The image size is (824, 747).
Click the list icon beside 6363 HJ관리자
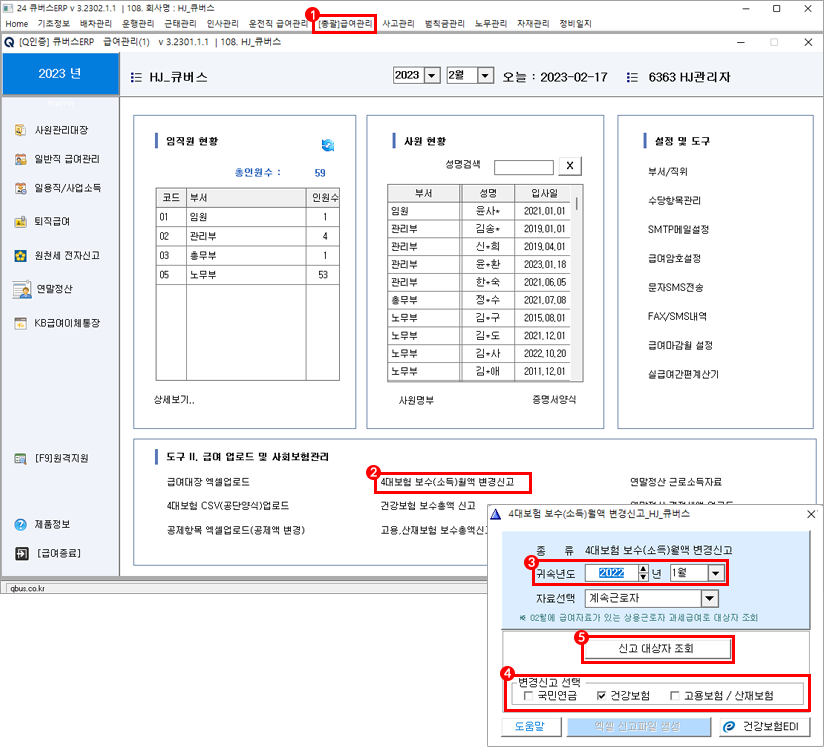point(632,77)
